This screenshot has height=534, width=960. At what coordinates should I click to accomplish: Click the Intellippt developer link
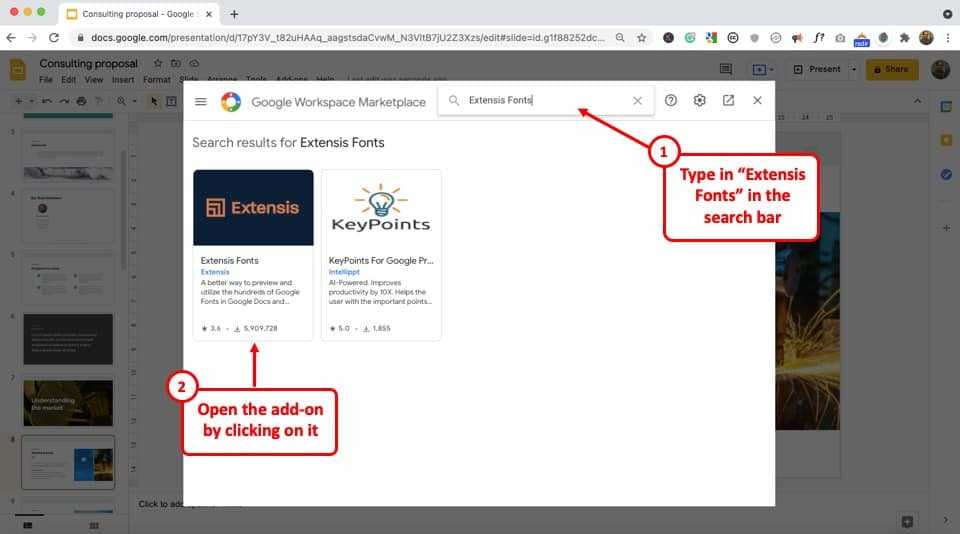coord(345,272)
